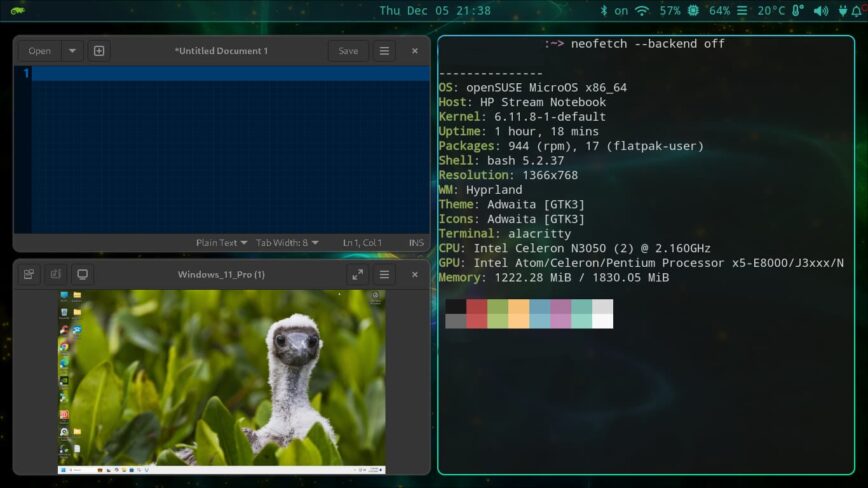The width and height of the screenshot is (868, 488).
Task: Expand the dropdown arrow beside Open
Action: tap(72, 51)
